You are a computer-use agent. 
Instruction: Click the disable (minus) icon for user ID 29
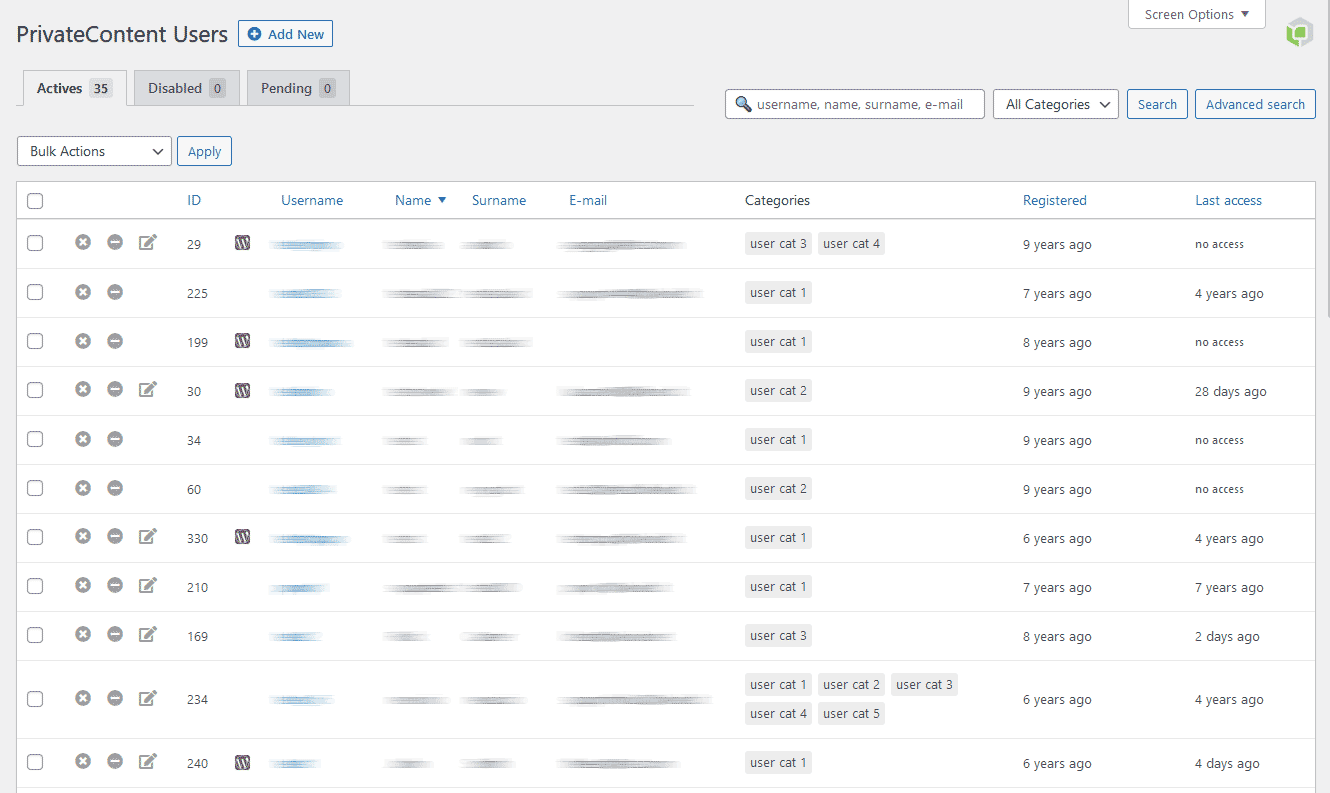(x=115, y=242)
